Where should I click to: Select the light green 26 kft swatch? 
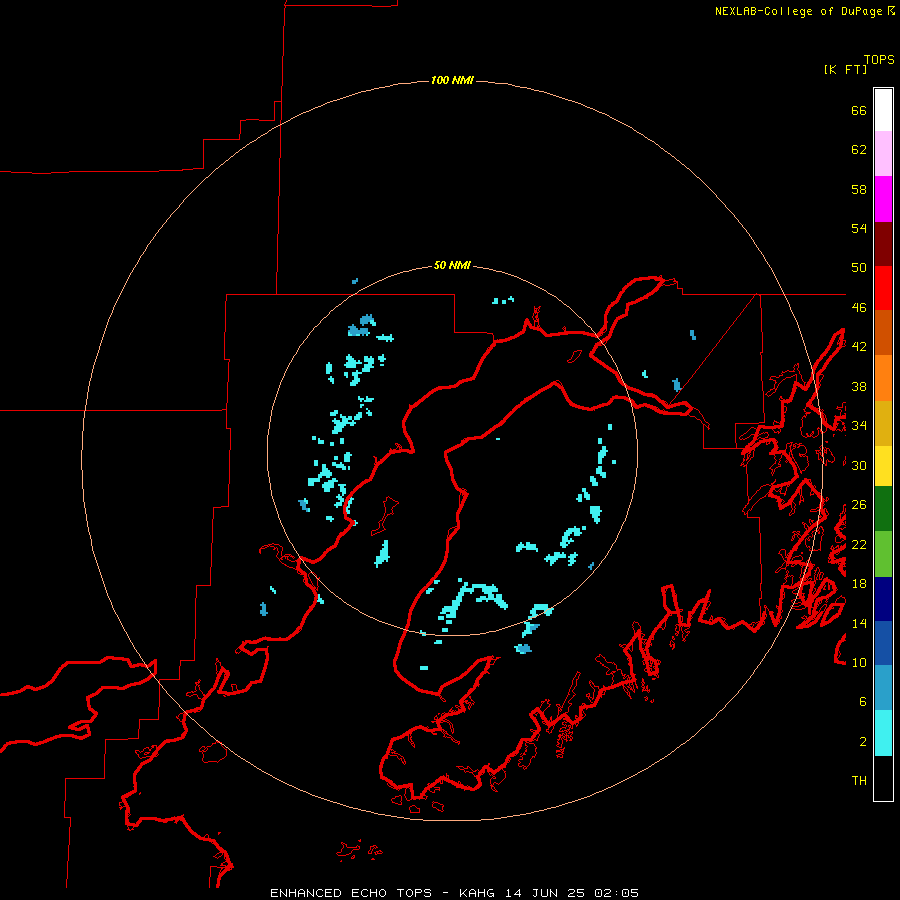(883, 554)
